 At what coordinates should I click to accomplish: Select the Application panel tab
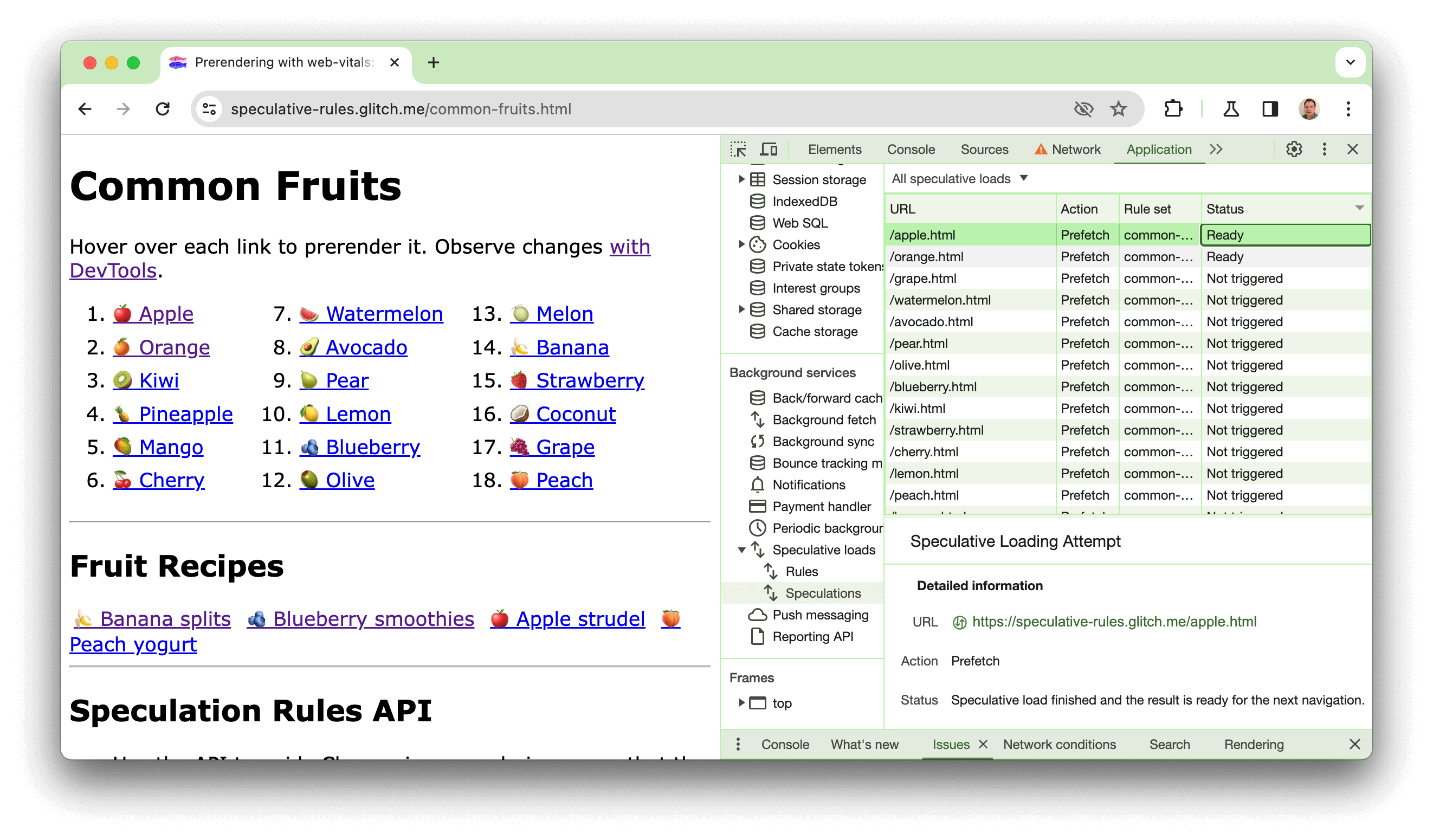tap(1157, 149)
